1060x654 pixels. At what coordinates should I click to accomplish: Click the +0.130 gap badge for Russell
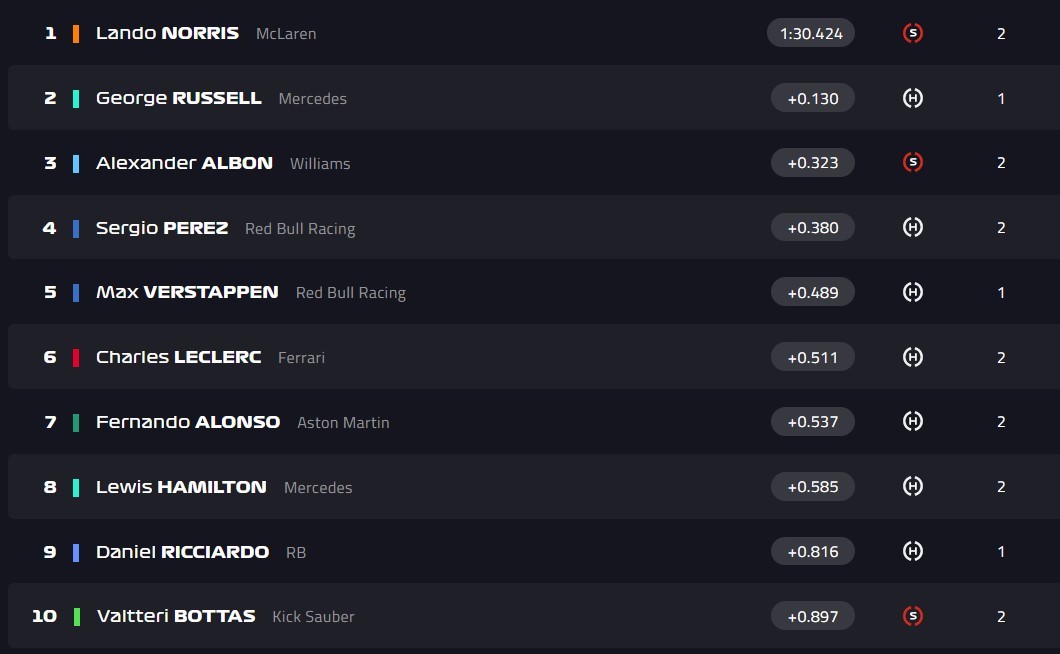pyautogui.click(x=812, y=98)
